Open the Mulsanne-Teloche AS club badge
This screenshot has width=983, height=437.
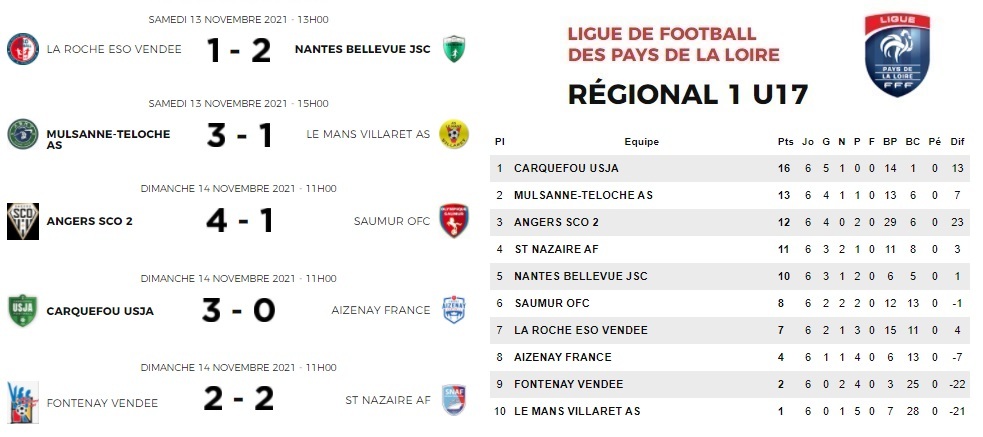(22, 134)
